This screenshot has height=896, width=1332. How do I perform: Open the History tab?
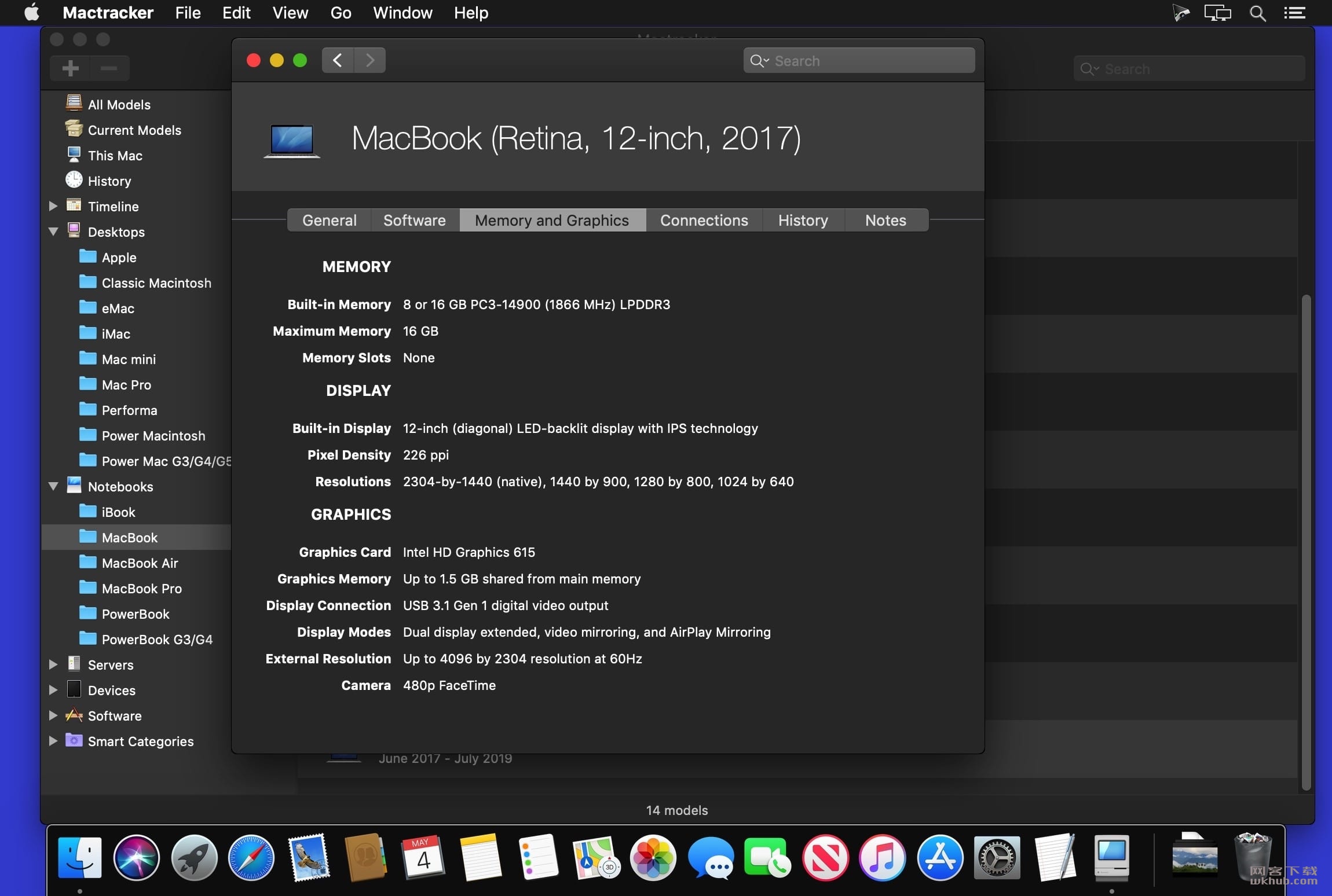point(803,220)
